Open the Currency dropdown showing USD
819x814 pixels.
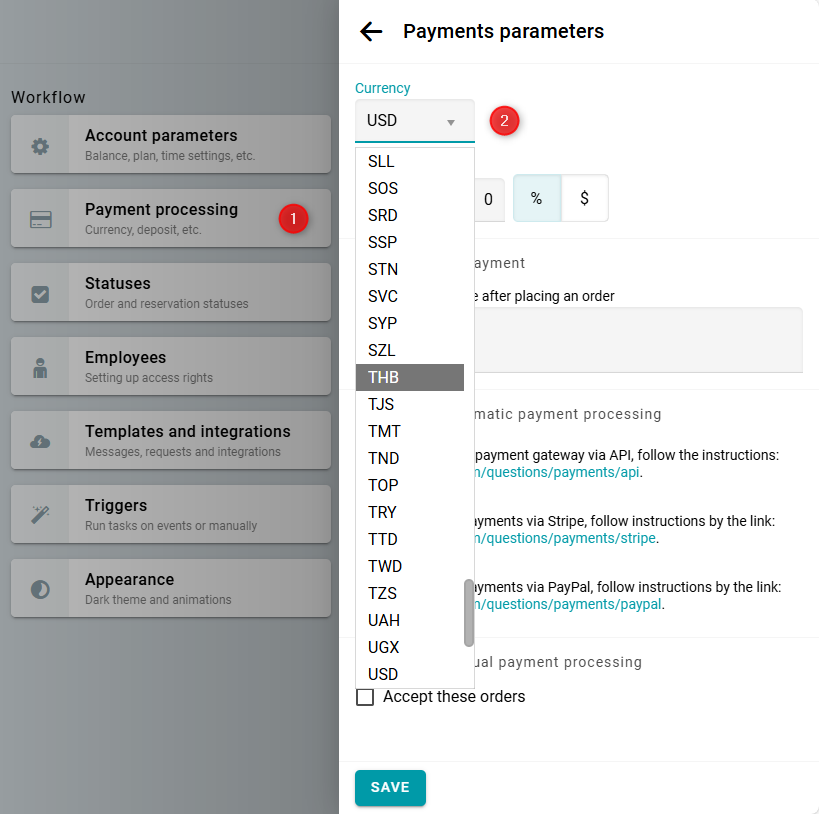(414, 121)
